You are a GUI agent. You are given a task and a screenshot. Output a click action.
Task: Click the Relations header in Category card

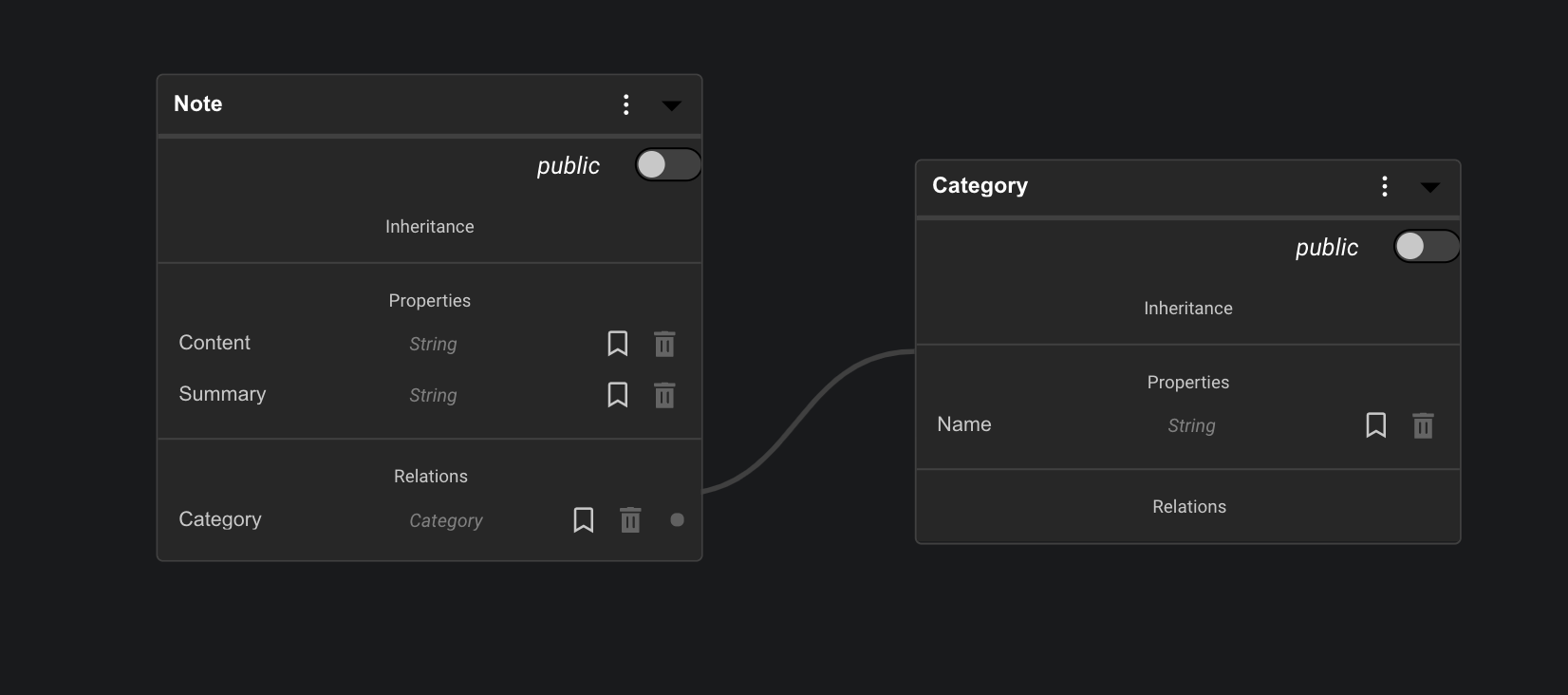[x=1188, y=507]
